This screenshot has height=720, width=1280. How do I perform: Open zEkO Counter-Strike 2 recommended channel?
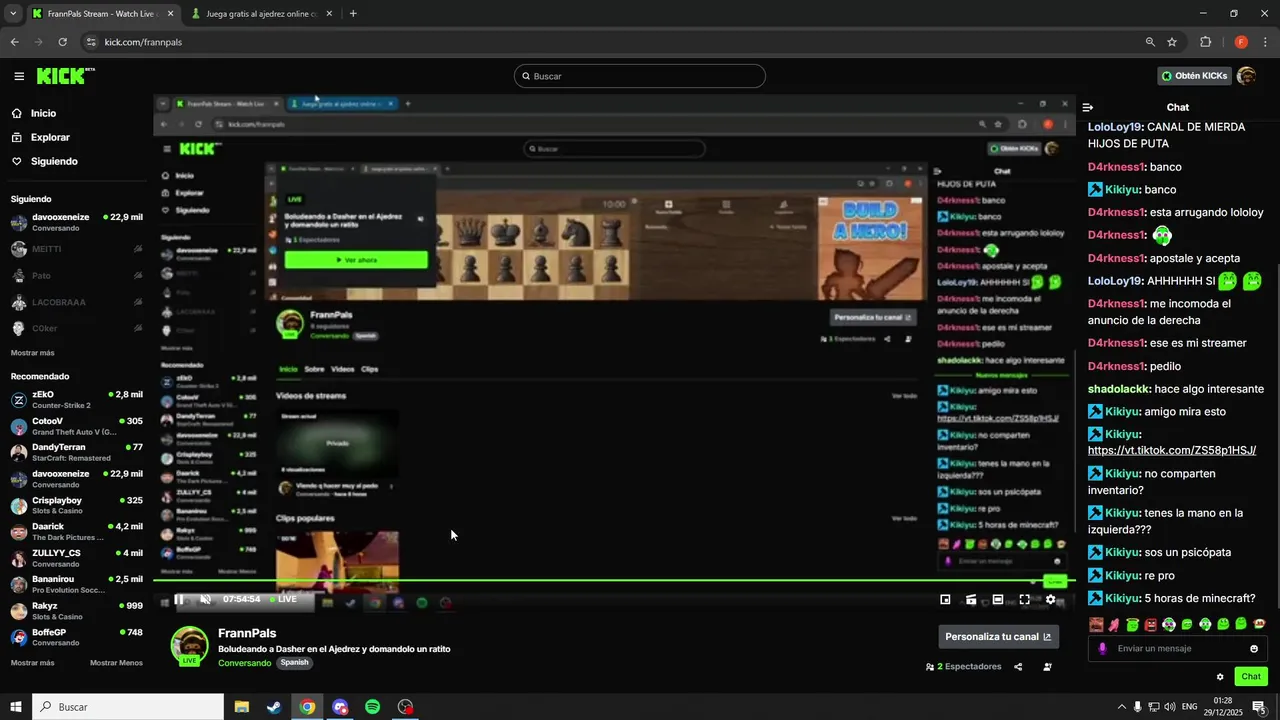click(76, 400)
